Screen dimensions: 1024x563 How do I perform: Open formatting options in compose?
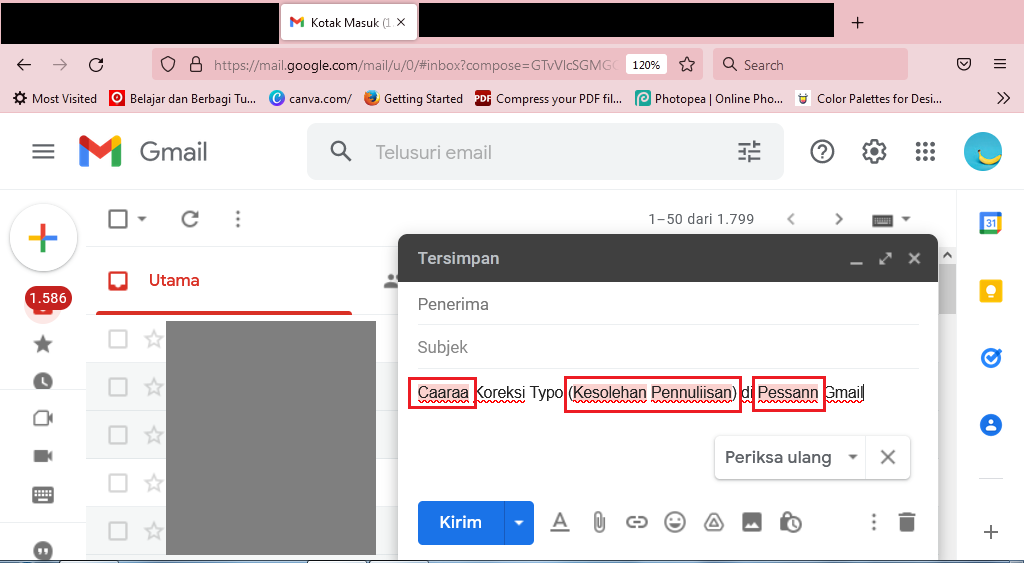(560, 522)
